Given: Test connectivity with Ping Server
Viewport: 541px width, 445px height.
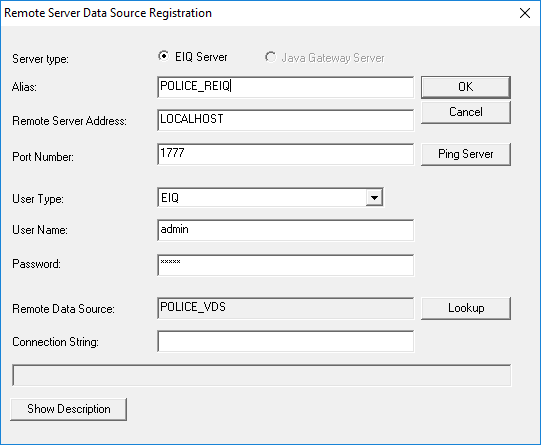Looking at the screenshot, I should 465,154.
